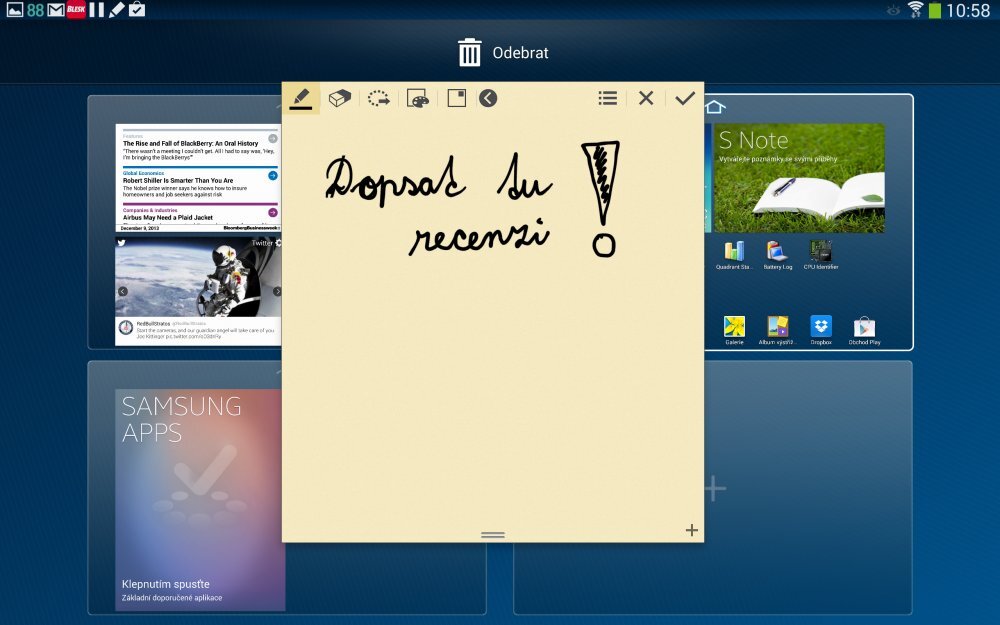Open the frame/shape tool

click(x=456, y=97)
